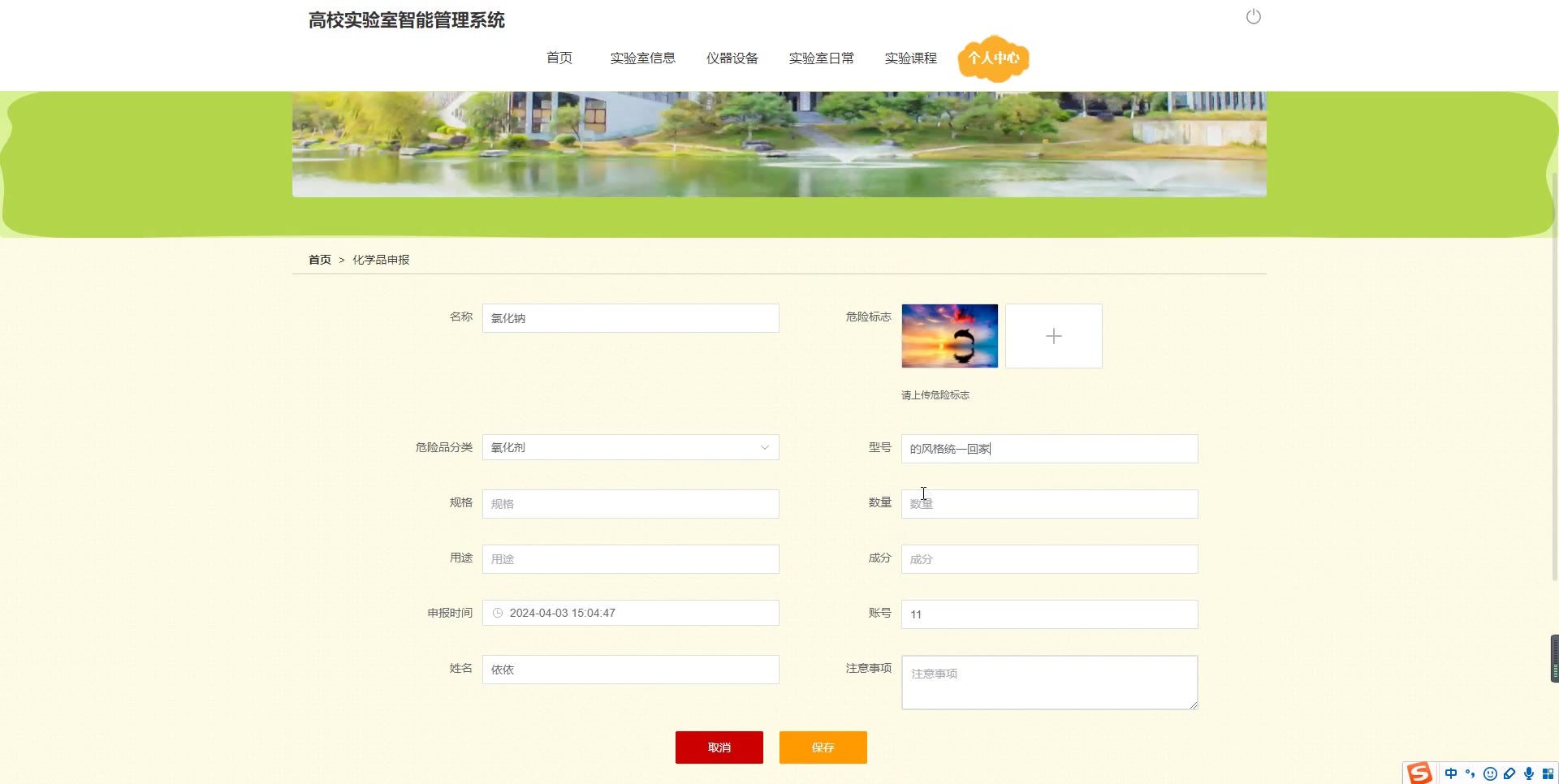Image resolution: width=1559 pixels, height=784 pixels.
Task: Click the campus banner image
Action: [x=779, y=144]
